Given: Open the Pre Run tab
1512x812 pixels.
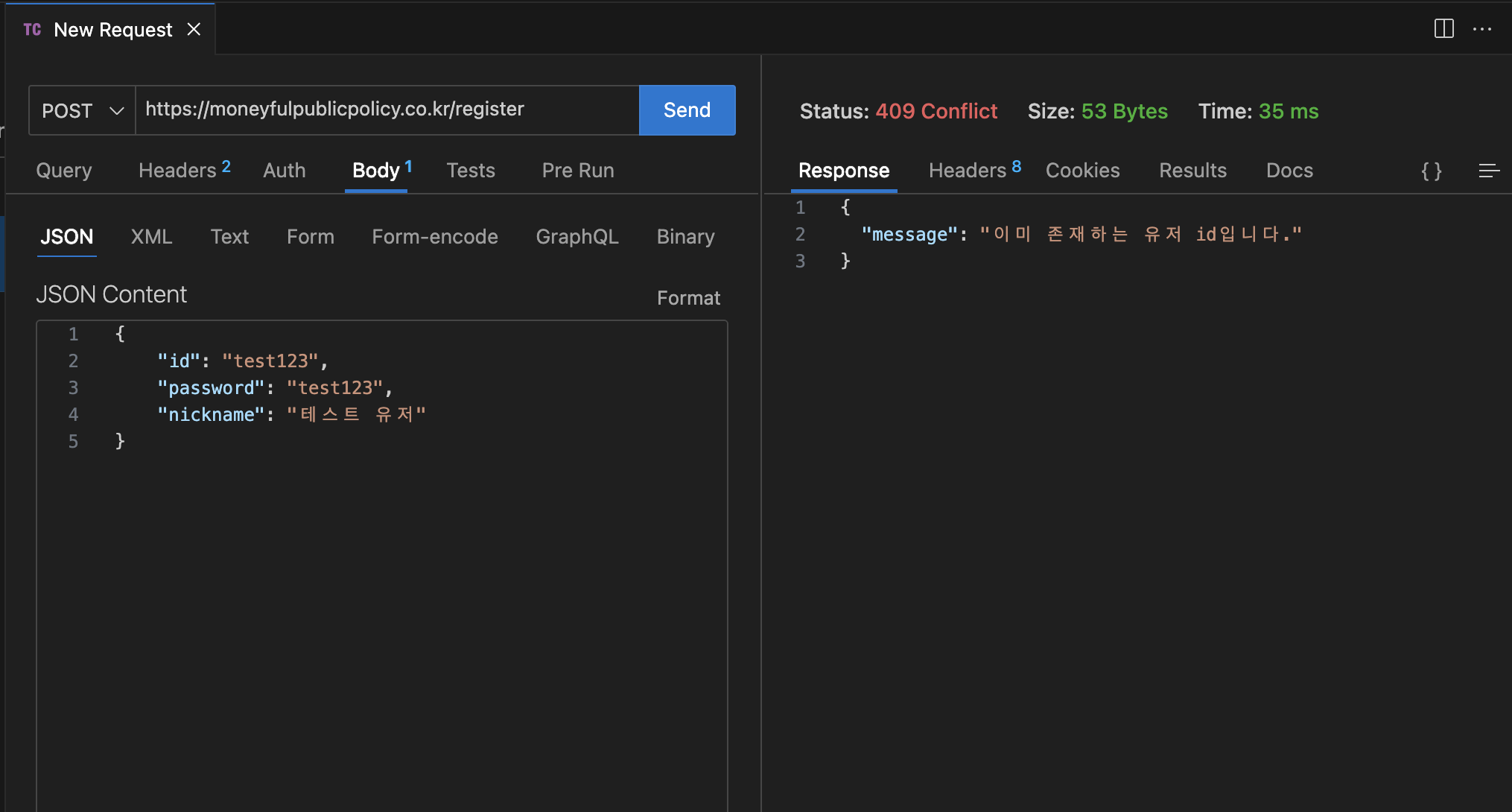Looking at the screenshot, I should [577, 171].
